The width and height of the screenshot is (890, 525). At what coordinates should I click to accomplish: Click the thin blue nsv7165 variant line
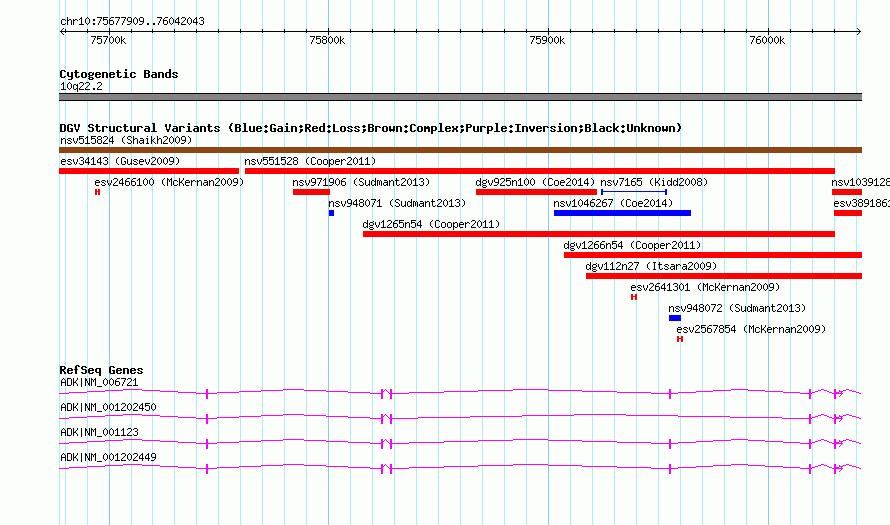click(x=634, y=192)
